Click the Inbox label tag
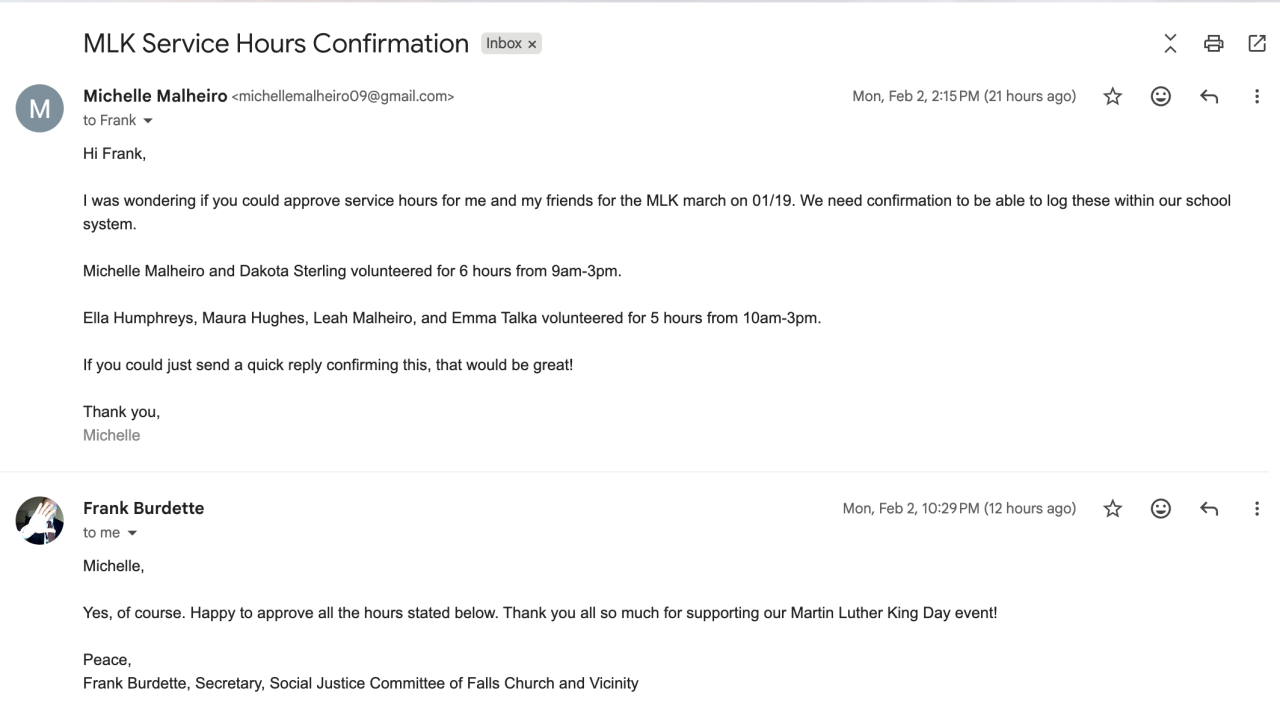1280x715 pixels. click(x=504, y=44)
